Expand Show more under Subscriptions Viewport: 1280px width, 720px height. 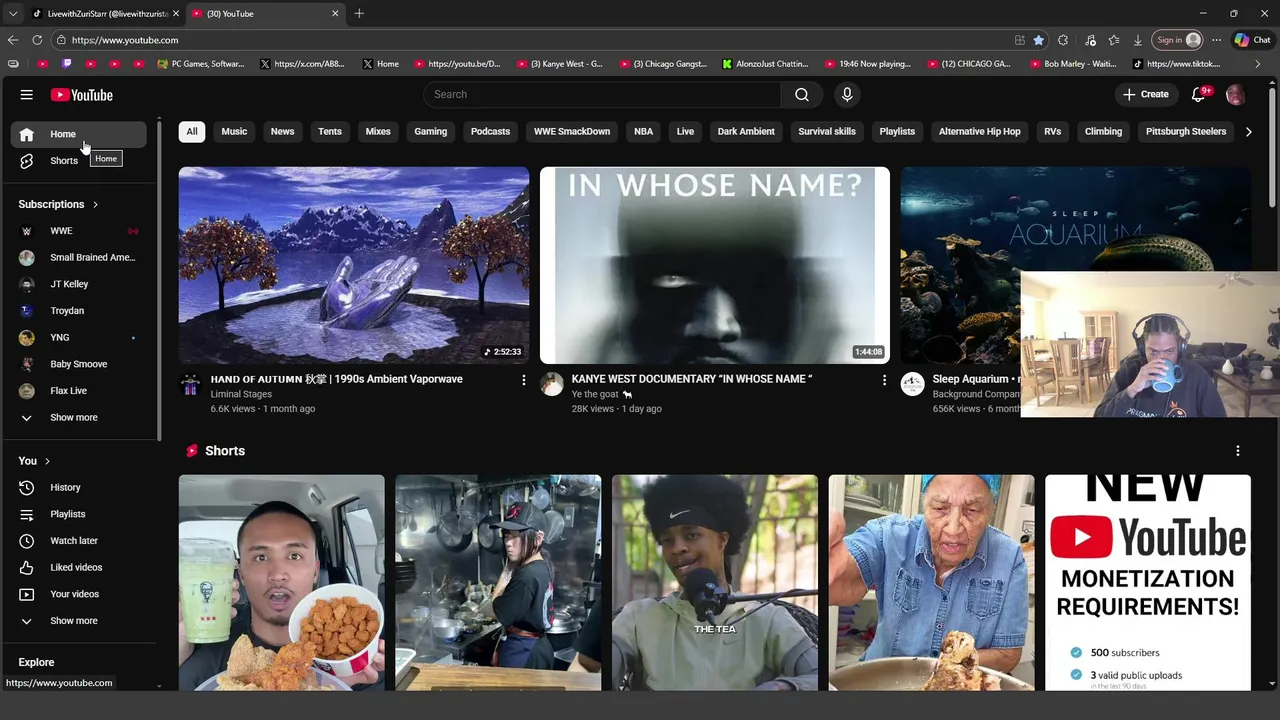pos(80,417)
